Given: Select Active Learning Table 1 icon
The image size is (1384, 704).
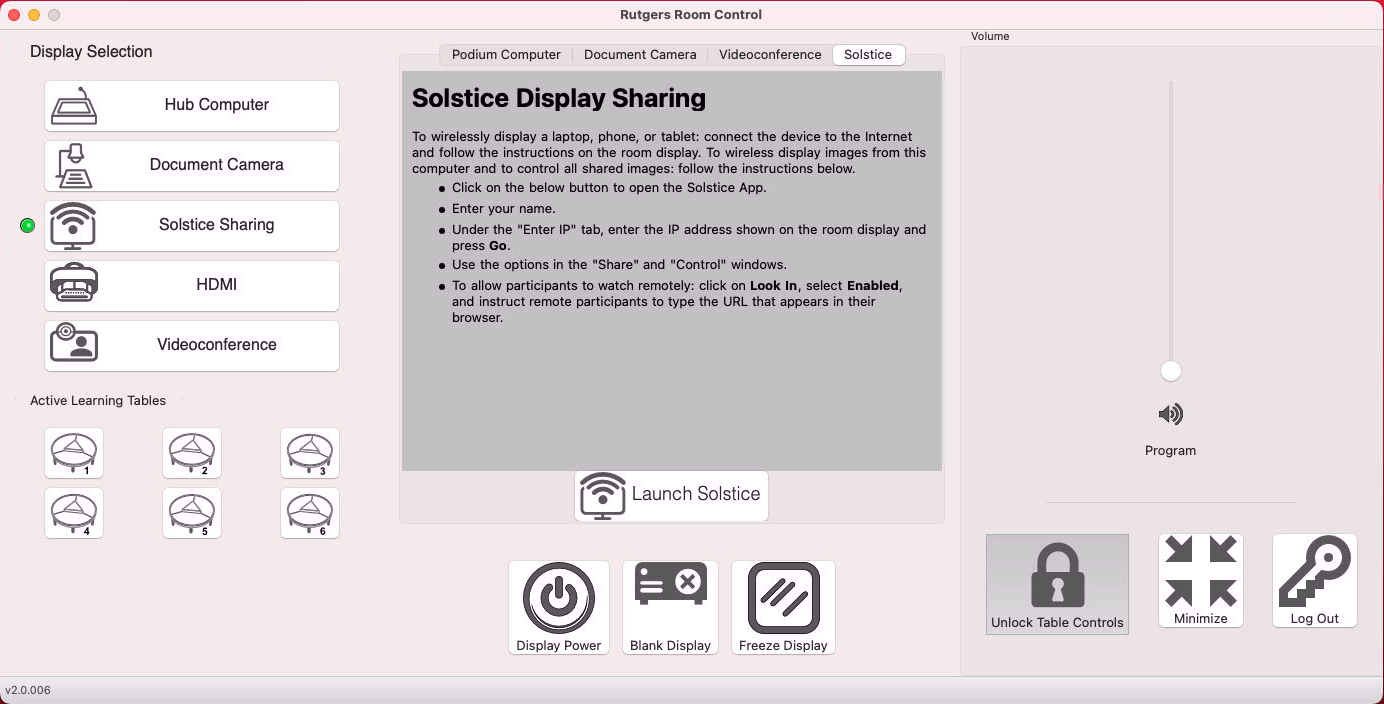Looking at the screenshot, I should [73, 452].
